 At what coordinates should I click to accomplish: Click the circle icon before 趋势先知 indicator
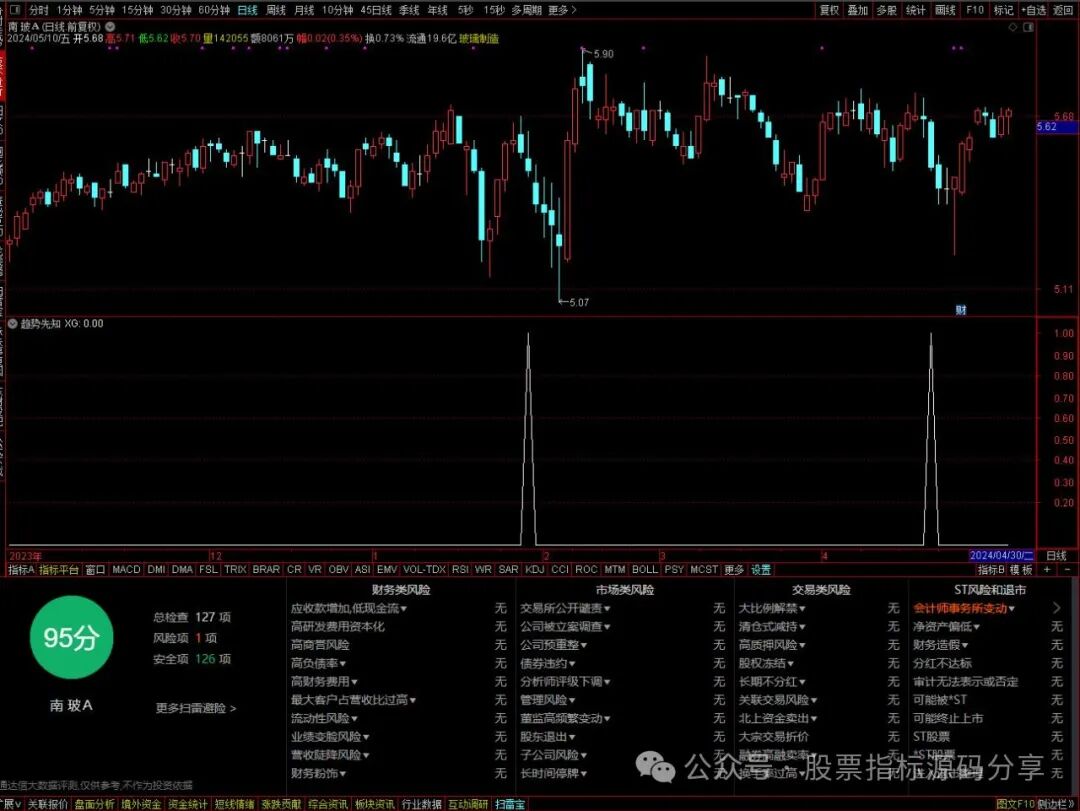(x=12, y=323)
